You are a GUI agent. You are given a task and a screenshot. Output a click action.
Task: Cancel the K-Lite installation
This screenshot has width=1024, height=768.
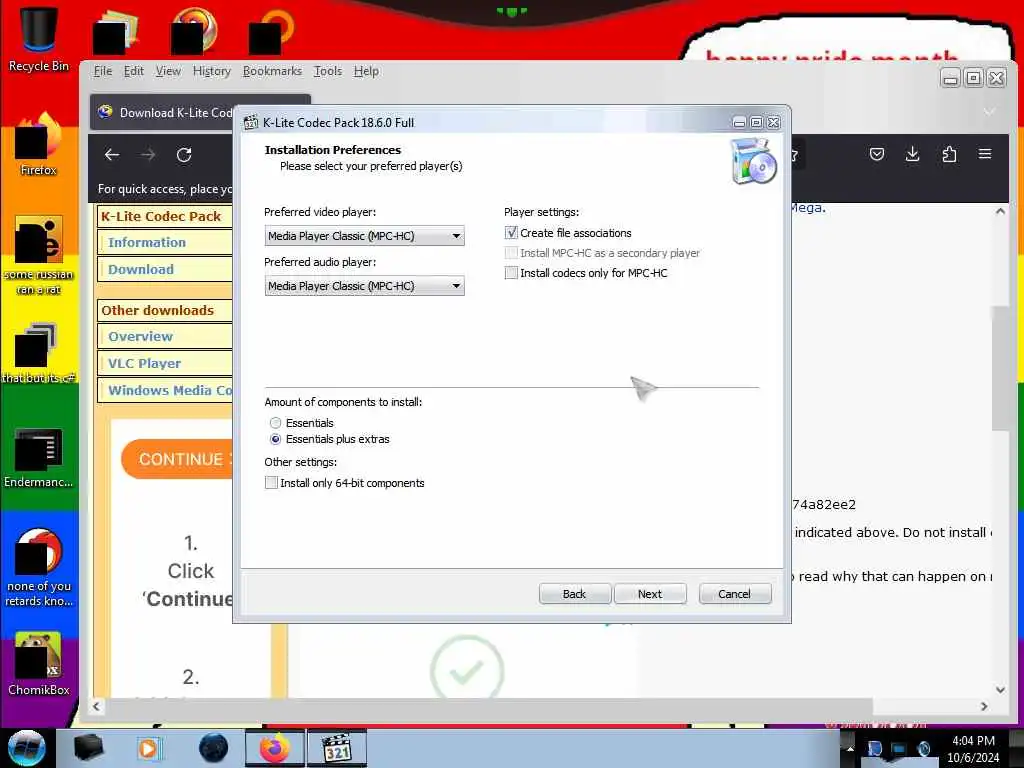(735, 594)
